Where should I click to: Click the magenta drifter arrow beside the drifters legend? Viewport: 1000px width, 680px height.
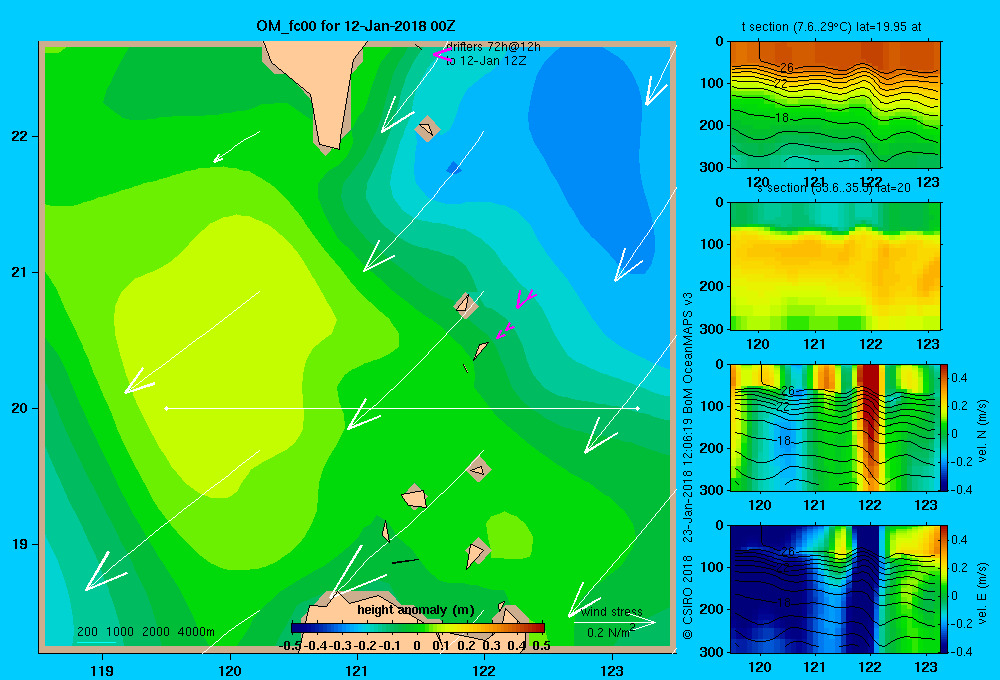pos(443,55)
